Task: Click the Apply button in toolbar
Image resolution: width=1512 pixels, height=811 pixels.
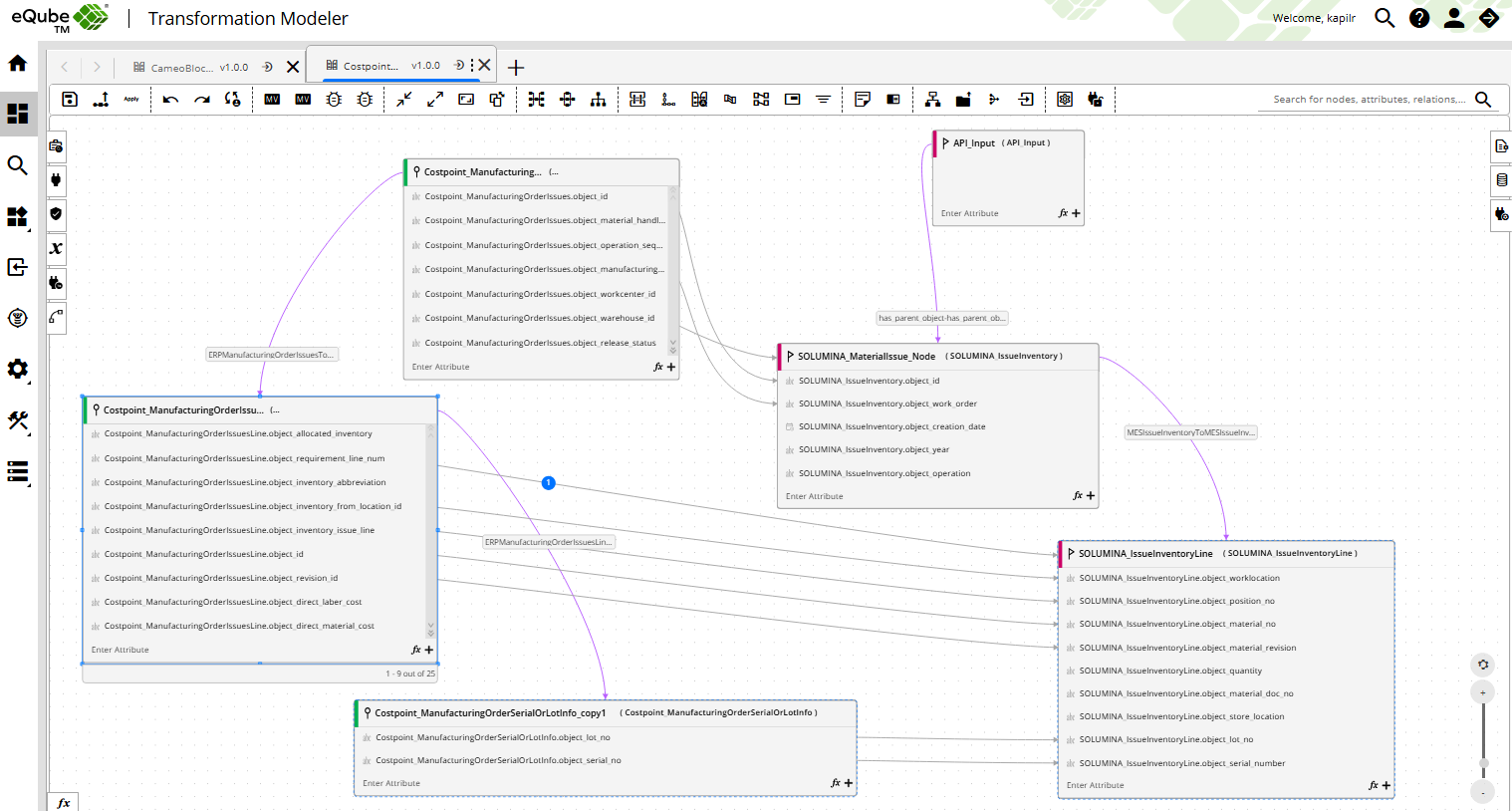Action: coord(131,100)
